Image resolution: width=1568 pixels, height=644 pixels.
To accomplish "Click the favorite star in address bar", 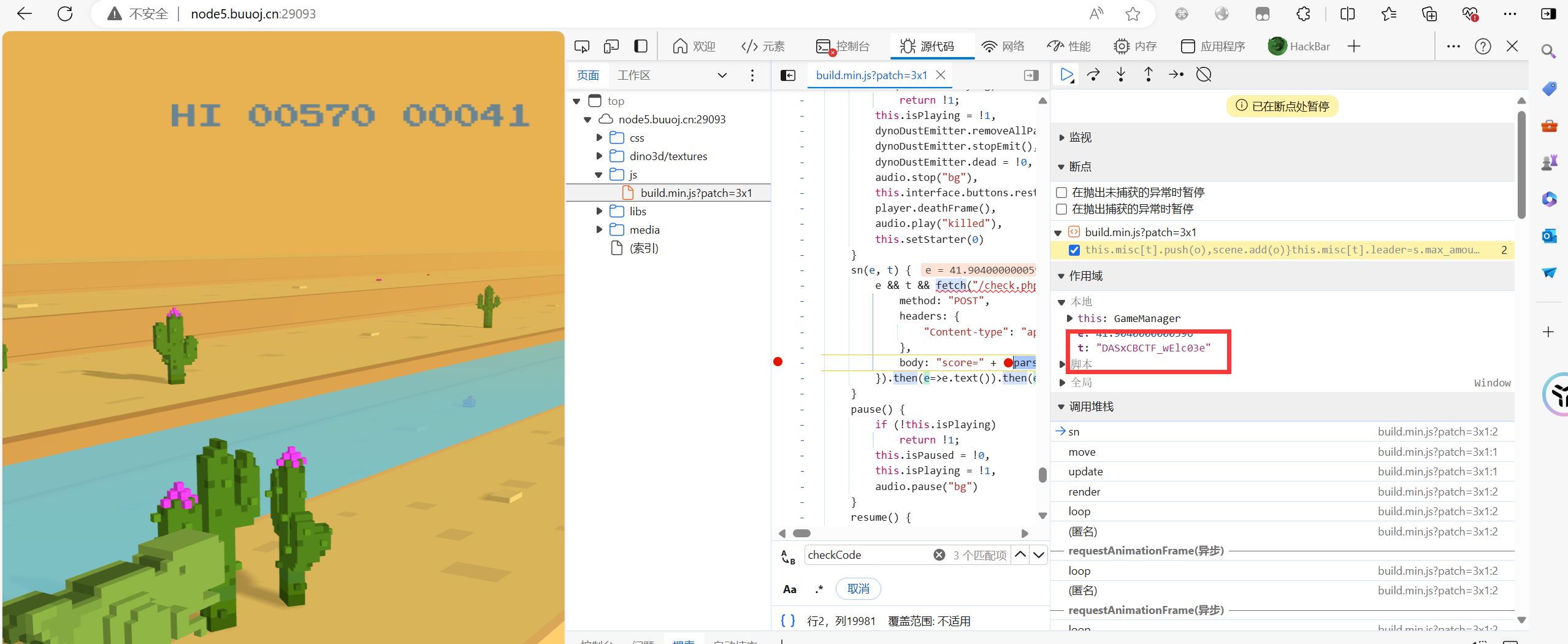I will click(1133, 13).
